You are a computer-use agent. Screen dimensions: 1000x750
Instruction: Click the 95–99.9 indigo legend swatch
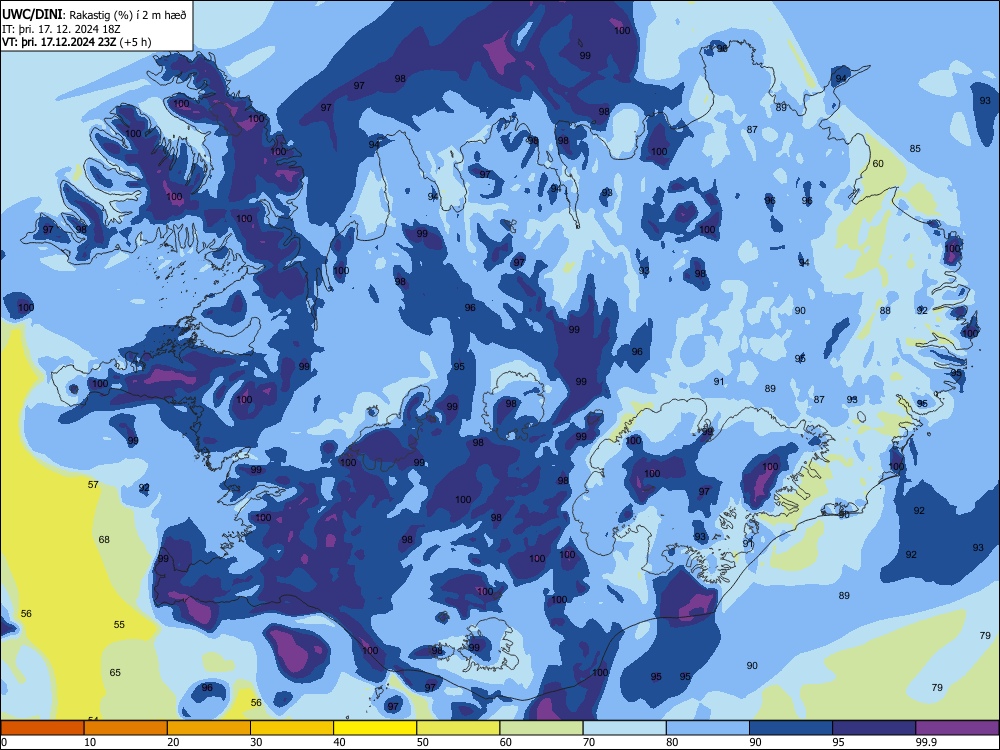pos(874,728)
